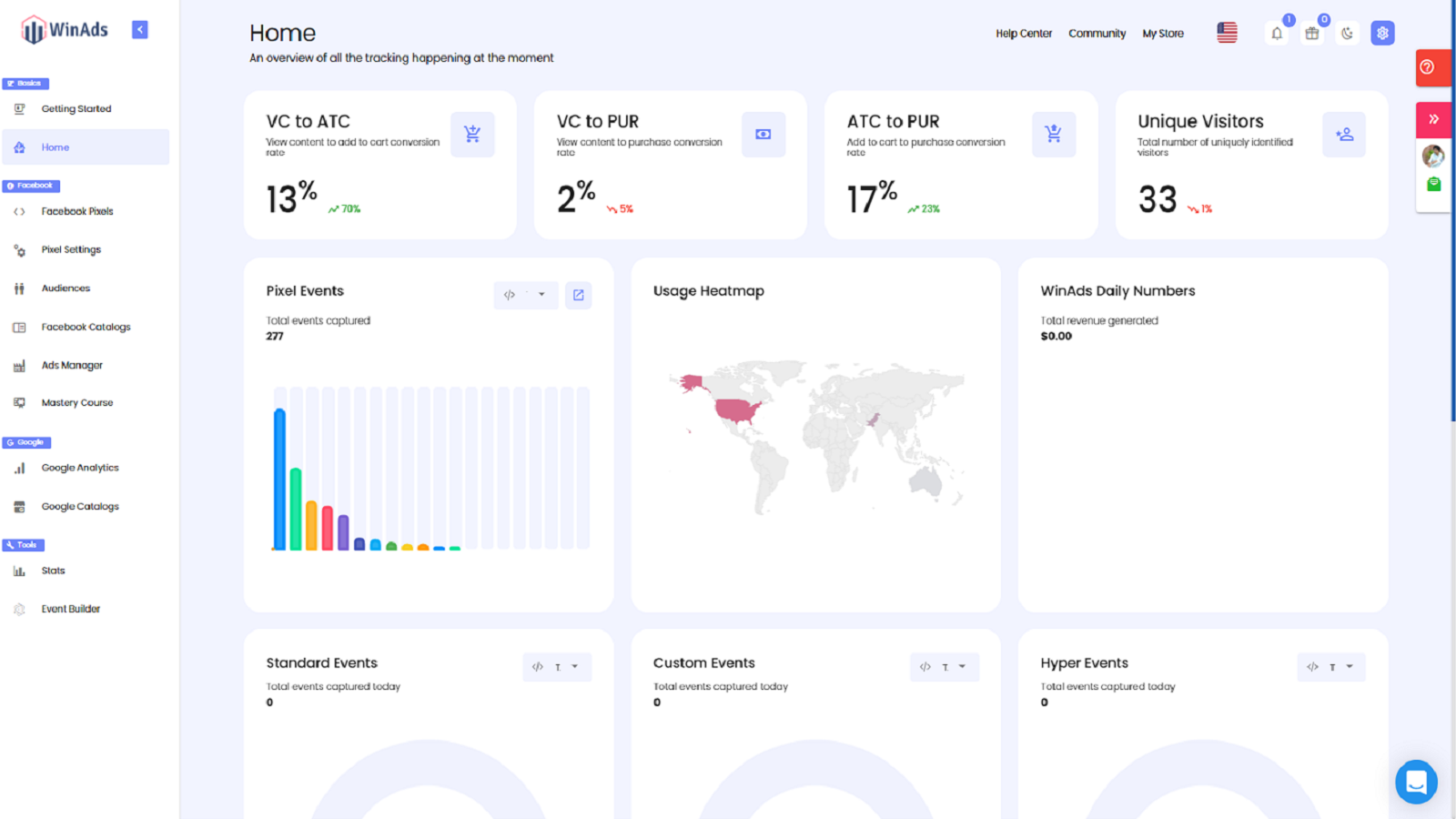Open the notifications bell icon
Viewport: 1456px width, 819px height.
pos(1277,34)
